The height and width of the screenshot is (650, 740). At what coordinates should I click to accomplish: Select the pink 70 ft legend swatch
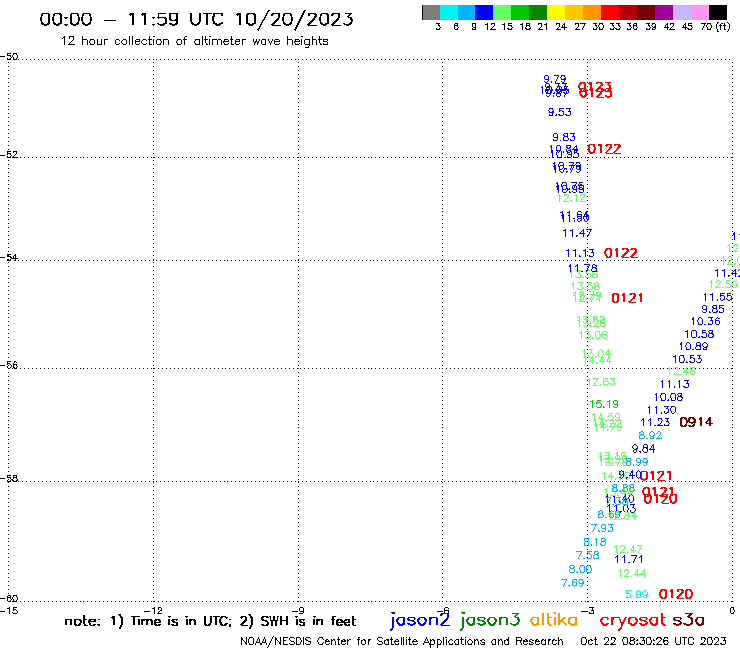(698, 12)
